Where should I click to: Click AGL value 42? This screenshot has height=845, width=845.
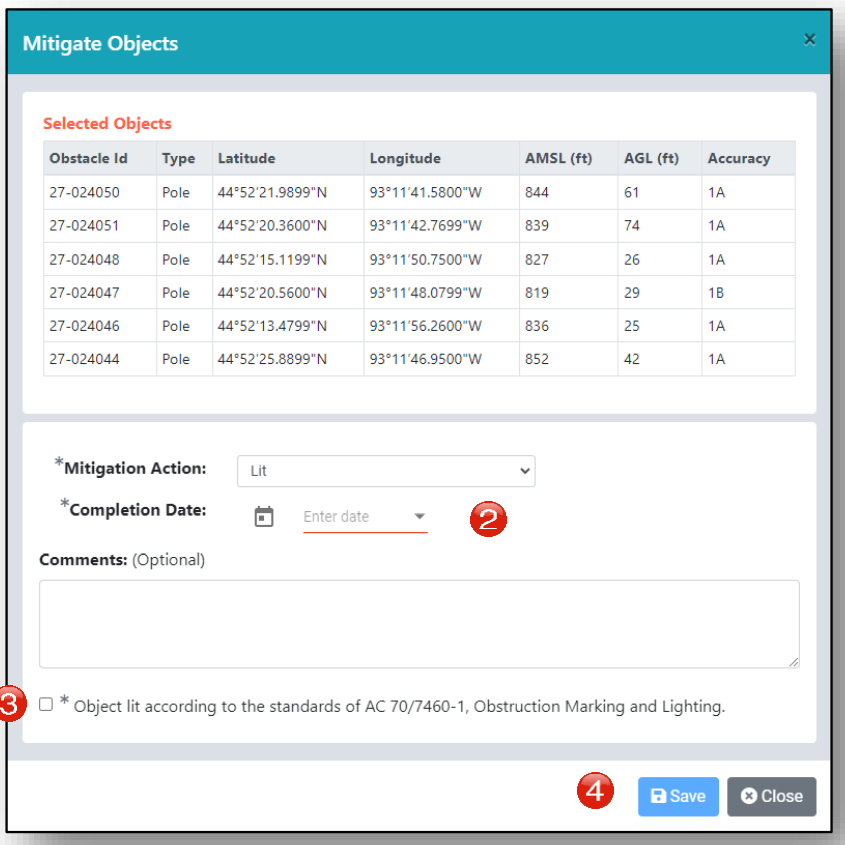click(x=632, y=359)
